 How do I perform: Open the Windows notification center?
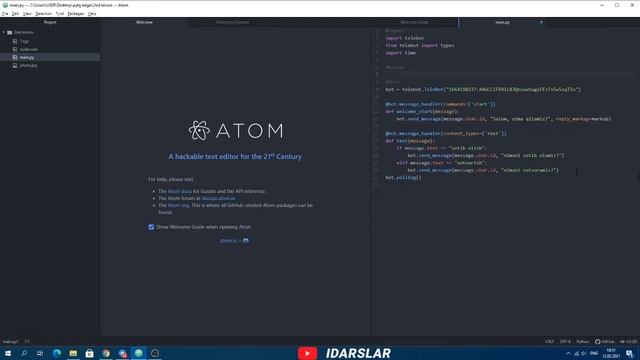click(630, 353)
